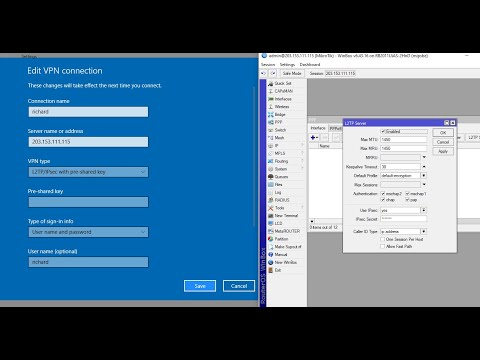480x360 pixels.
Task: Toggle mschap1 authentication checkbox
Action: [x=407, y=194]
